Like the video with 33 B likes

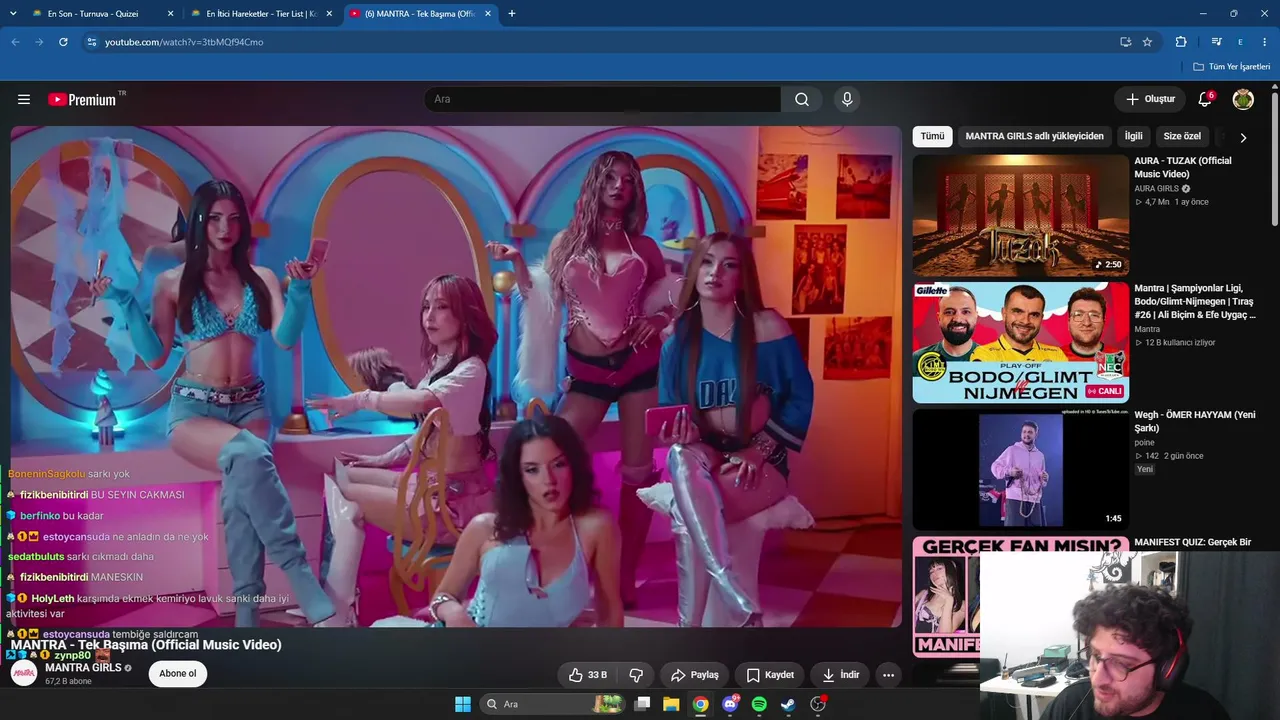(x=587, y=675)
